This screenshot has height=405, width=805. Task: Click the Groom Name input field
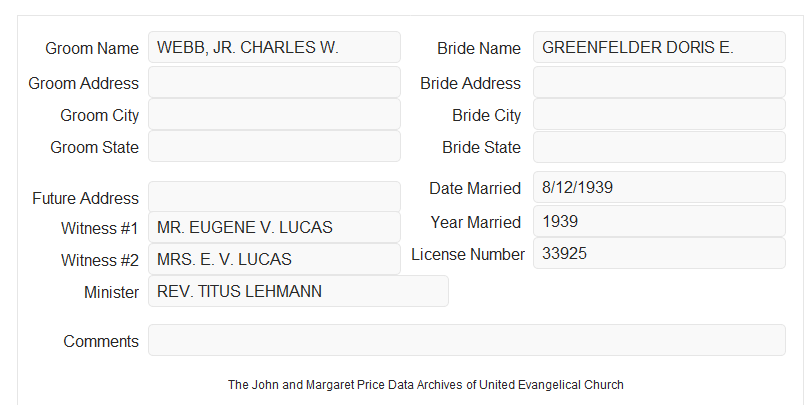[x=274, y=47]
